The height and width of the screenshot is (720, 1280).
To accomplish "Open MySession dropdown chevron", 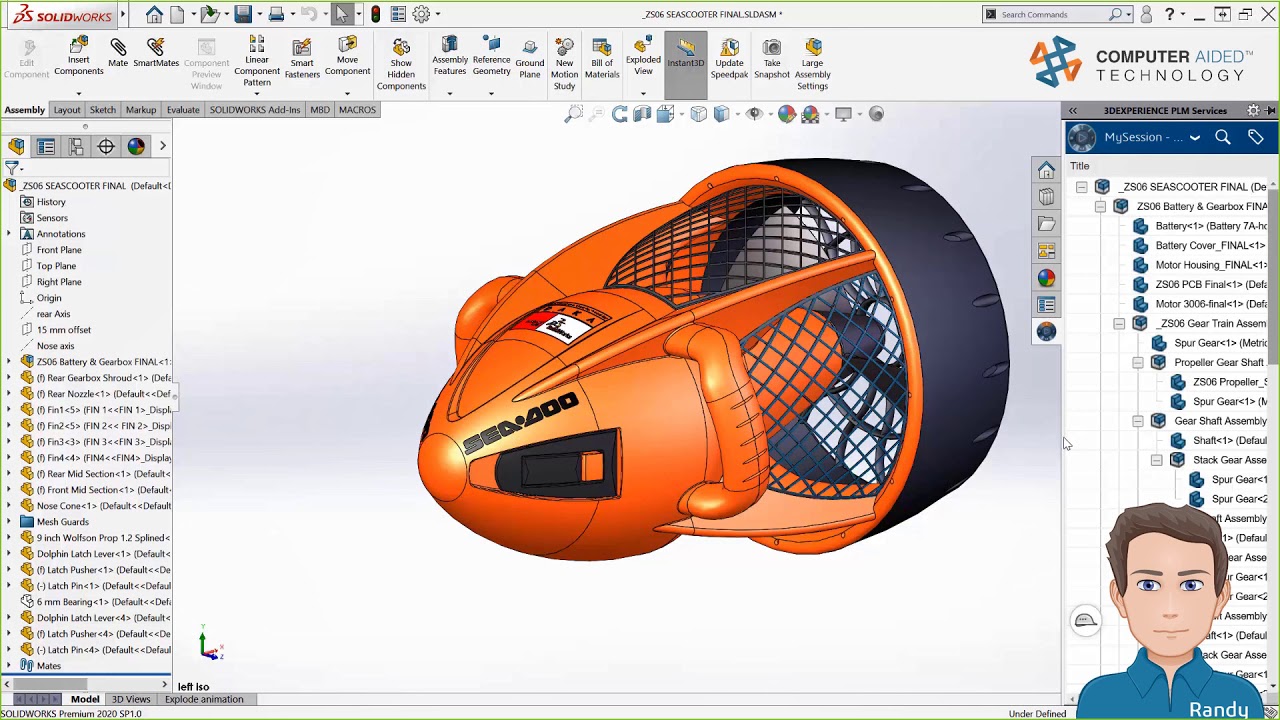I will [1195, 138].
